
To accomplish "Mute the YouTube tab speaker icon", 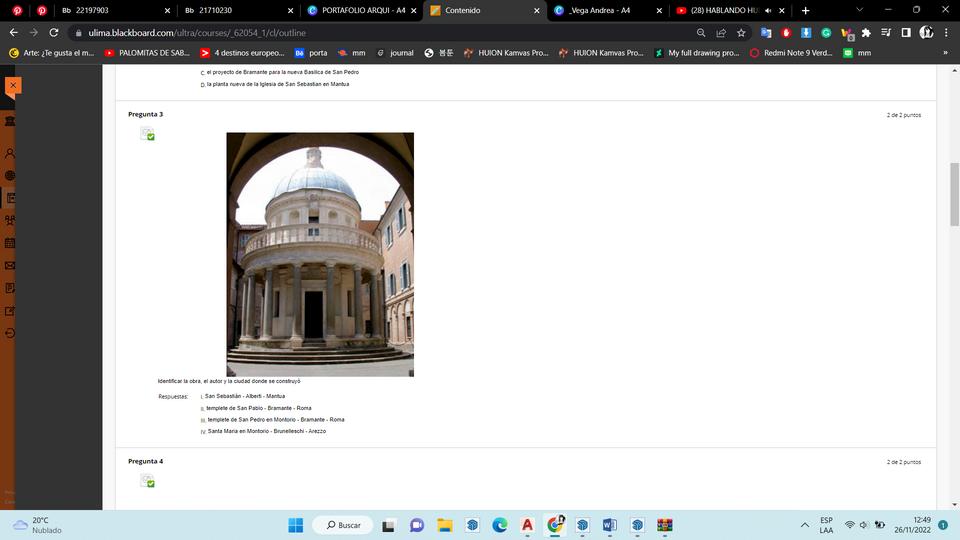I will (768, 10).
